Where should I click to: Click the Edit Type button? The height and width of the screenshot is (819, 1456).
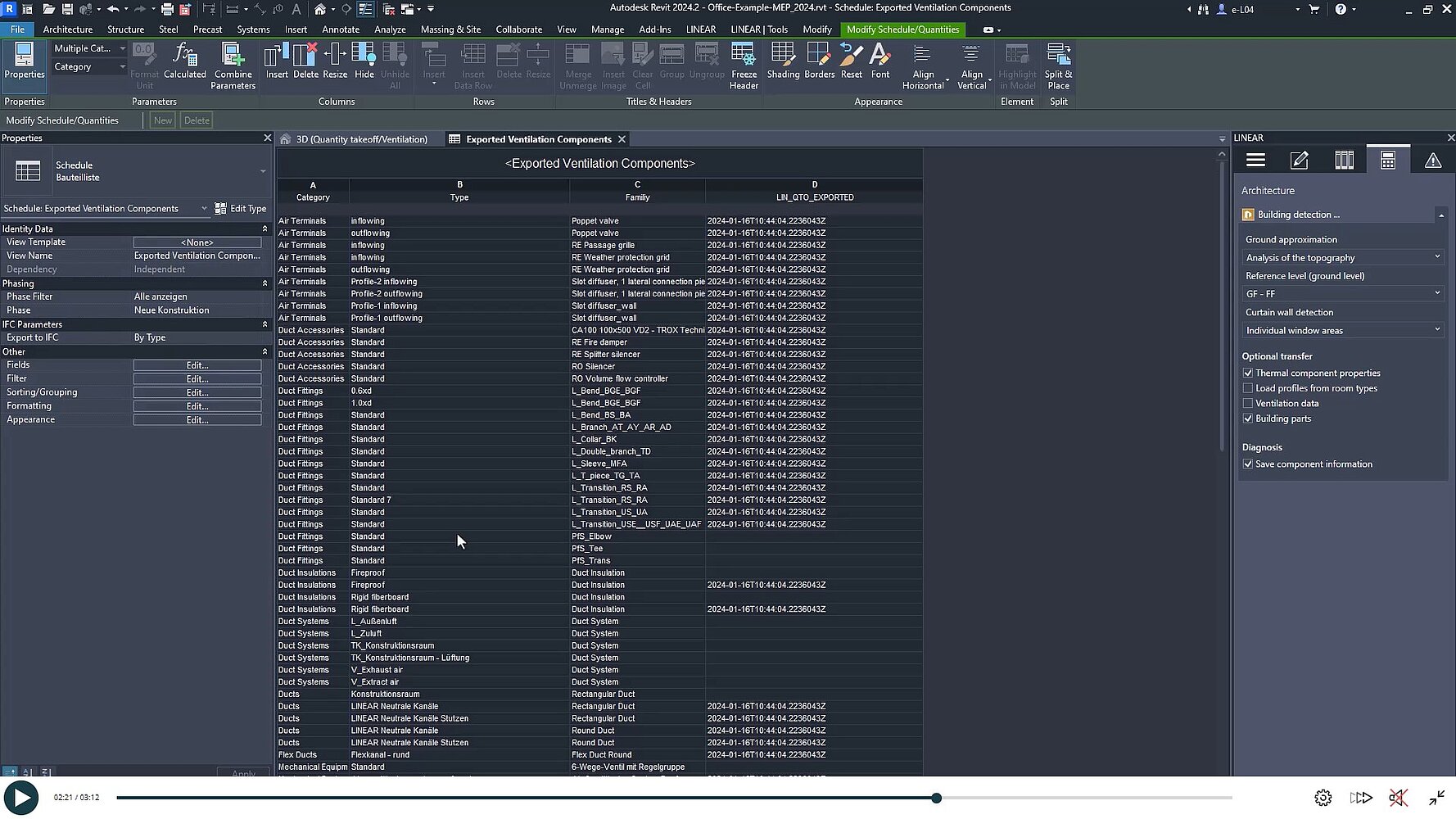[241, 209]
